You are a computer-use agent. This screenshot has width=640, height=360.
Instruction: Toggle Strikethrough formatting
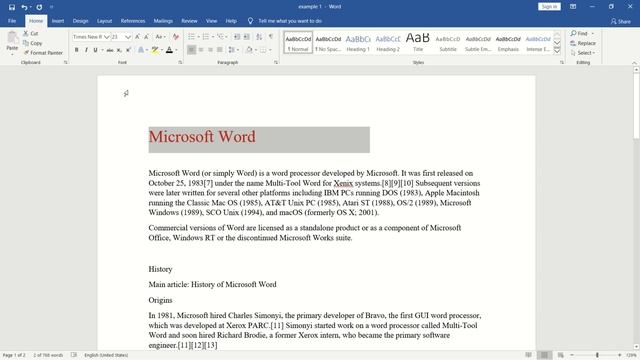pos(110,50)
